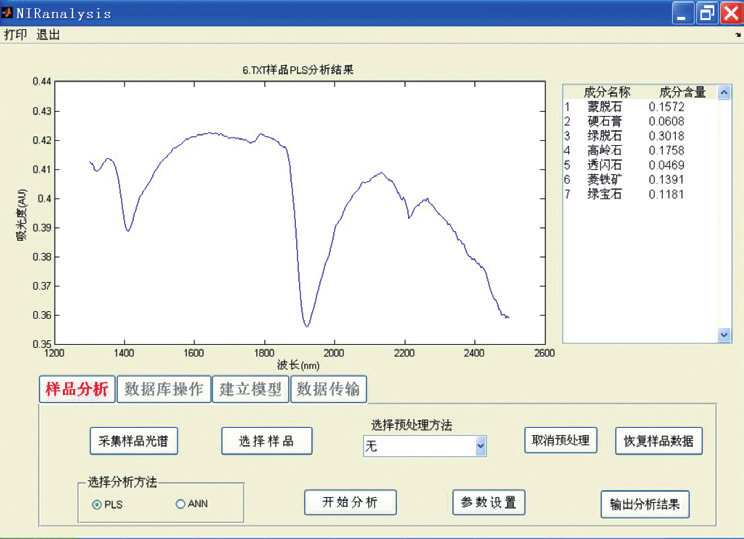Screen dimensions: 744x539
Task: Minimize the NIRanalysis window
Action: pyautogui.click(x=682, y=13)
